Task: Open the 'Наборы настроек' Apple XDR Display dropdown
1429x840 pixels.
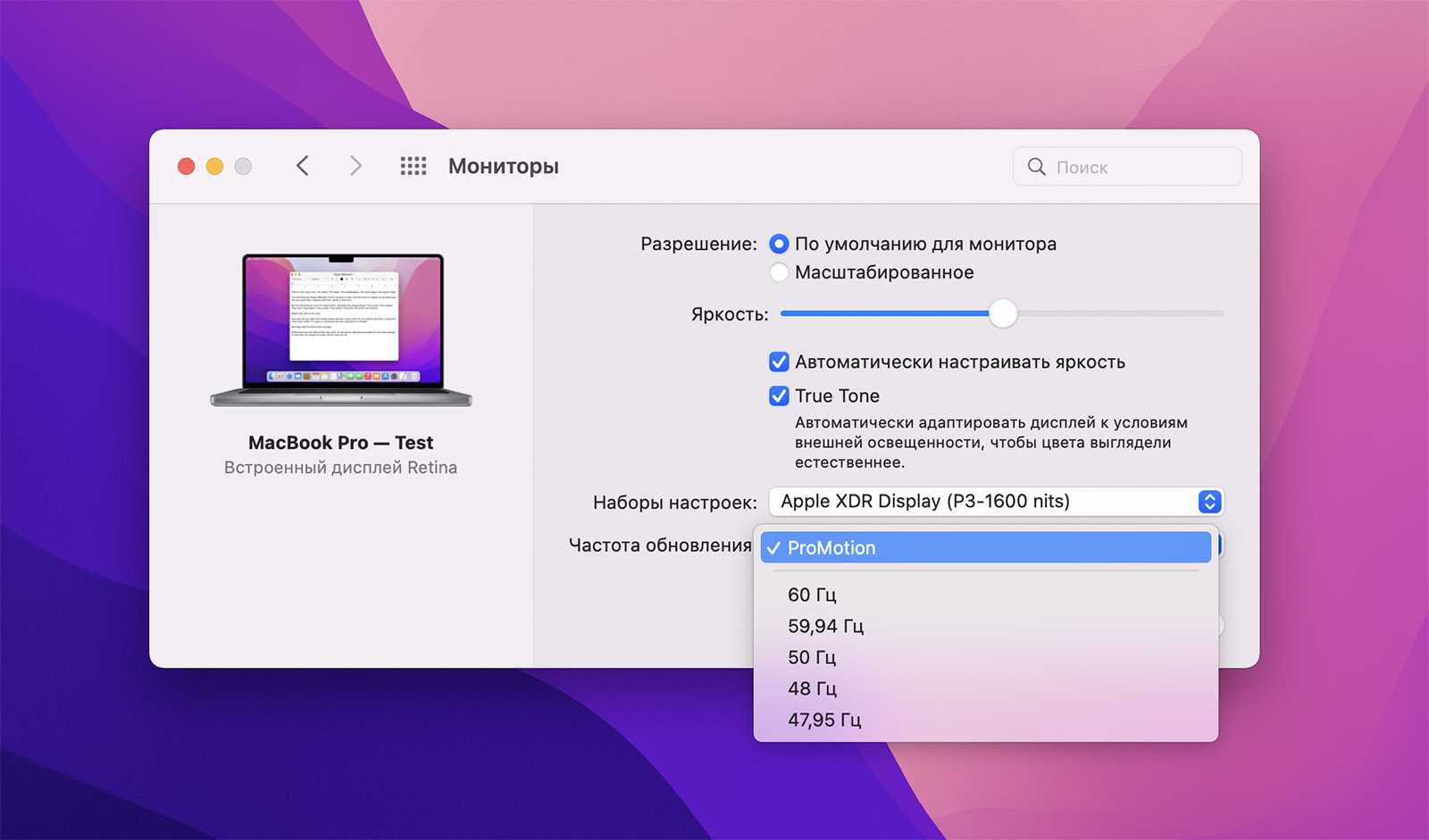Action: point(995,502)
